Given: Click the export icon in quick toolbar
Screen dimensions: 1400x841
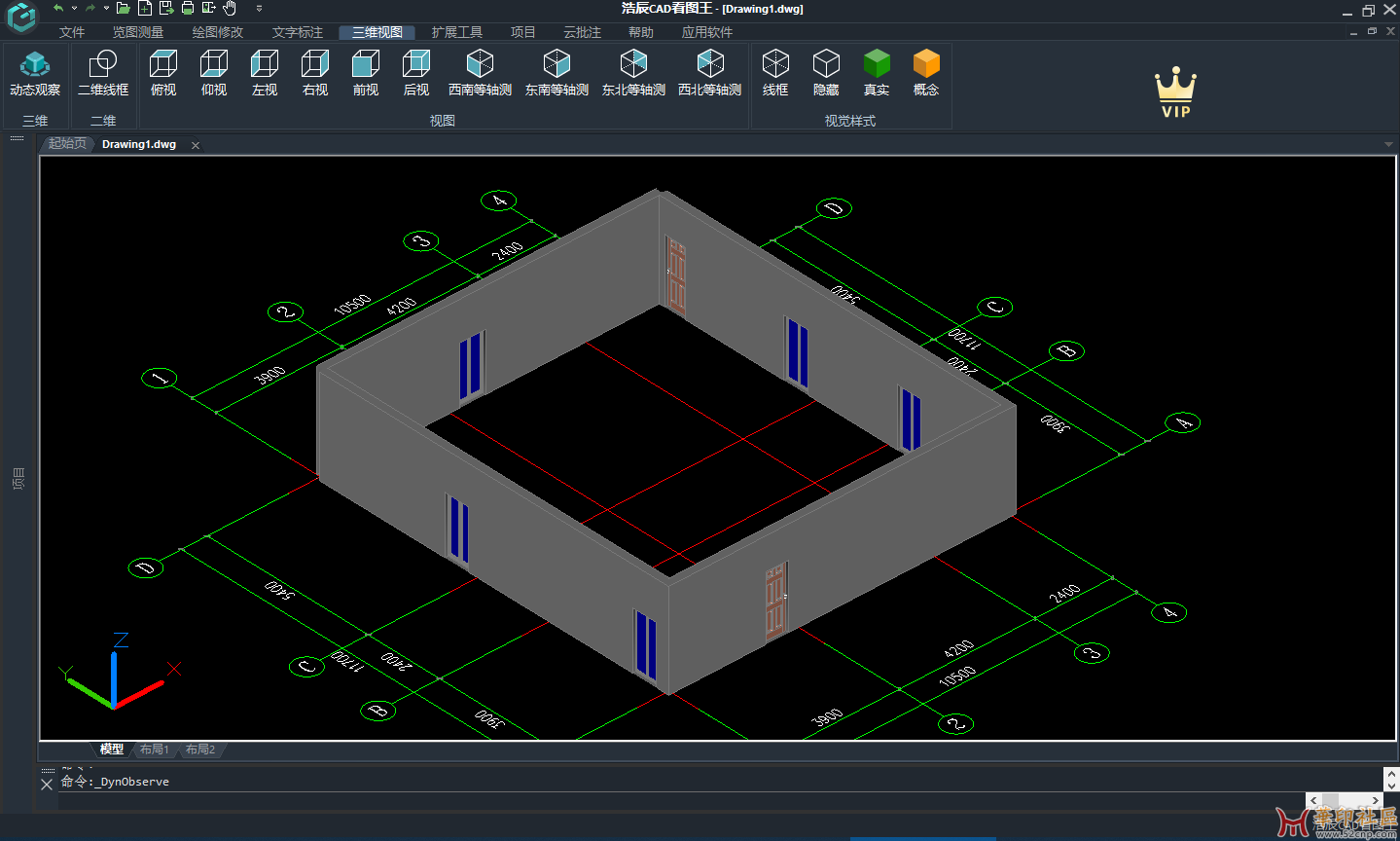Looking at the screenshot, I should click(x=209, y=8).
